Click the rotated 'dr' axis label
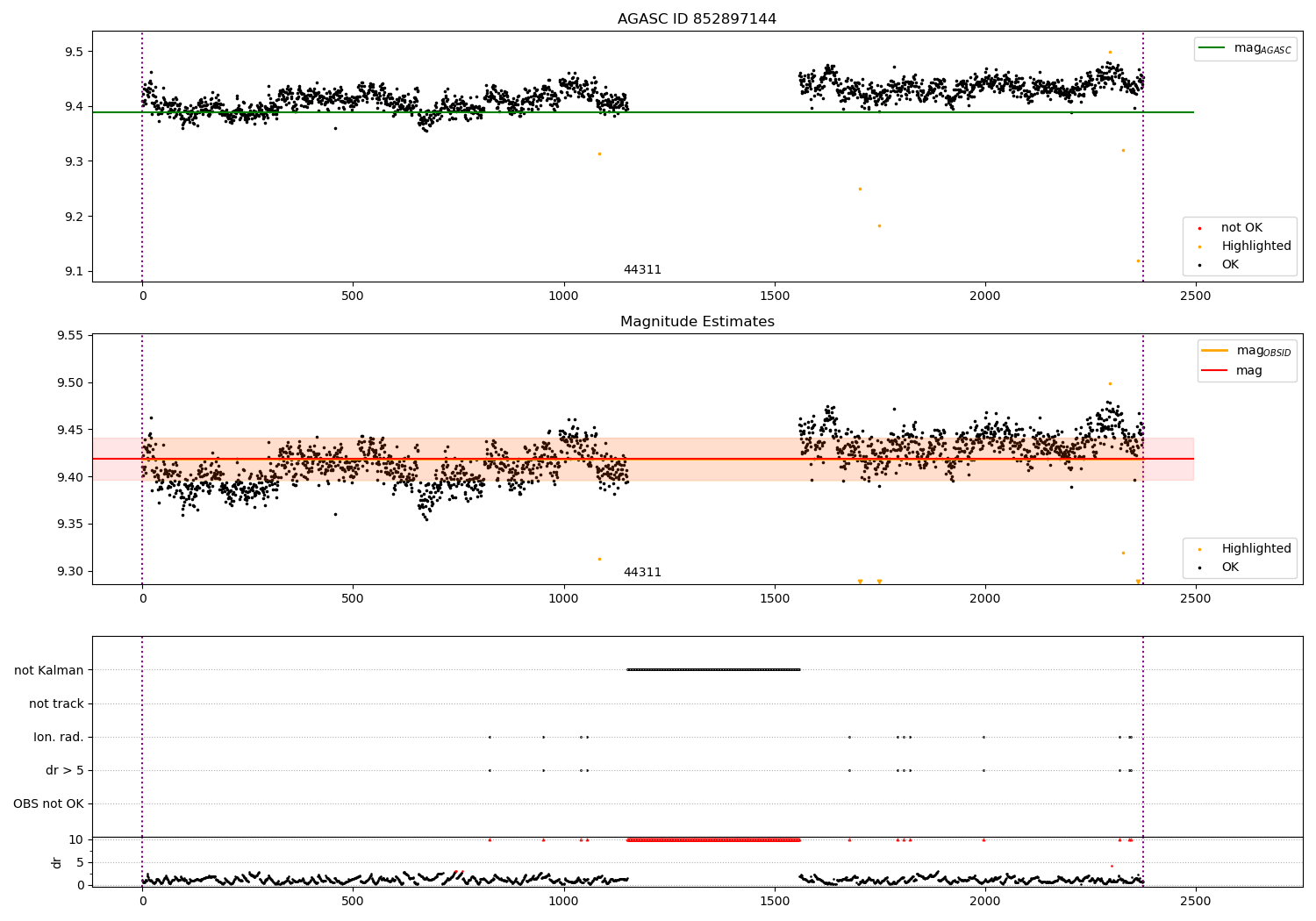The width and height of the screenshot is (1316, 921). tap(57, 862)
